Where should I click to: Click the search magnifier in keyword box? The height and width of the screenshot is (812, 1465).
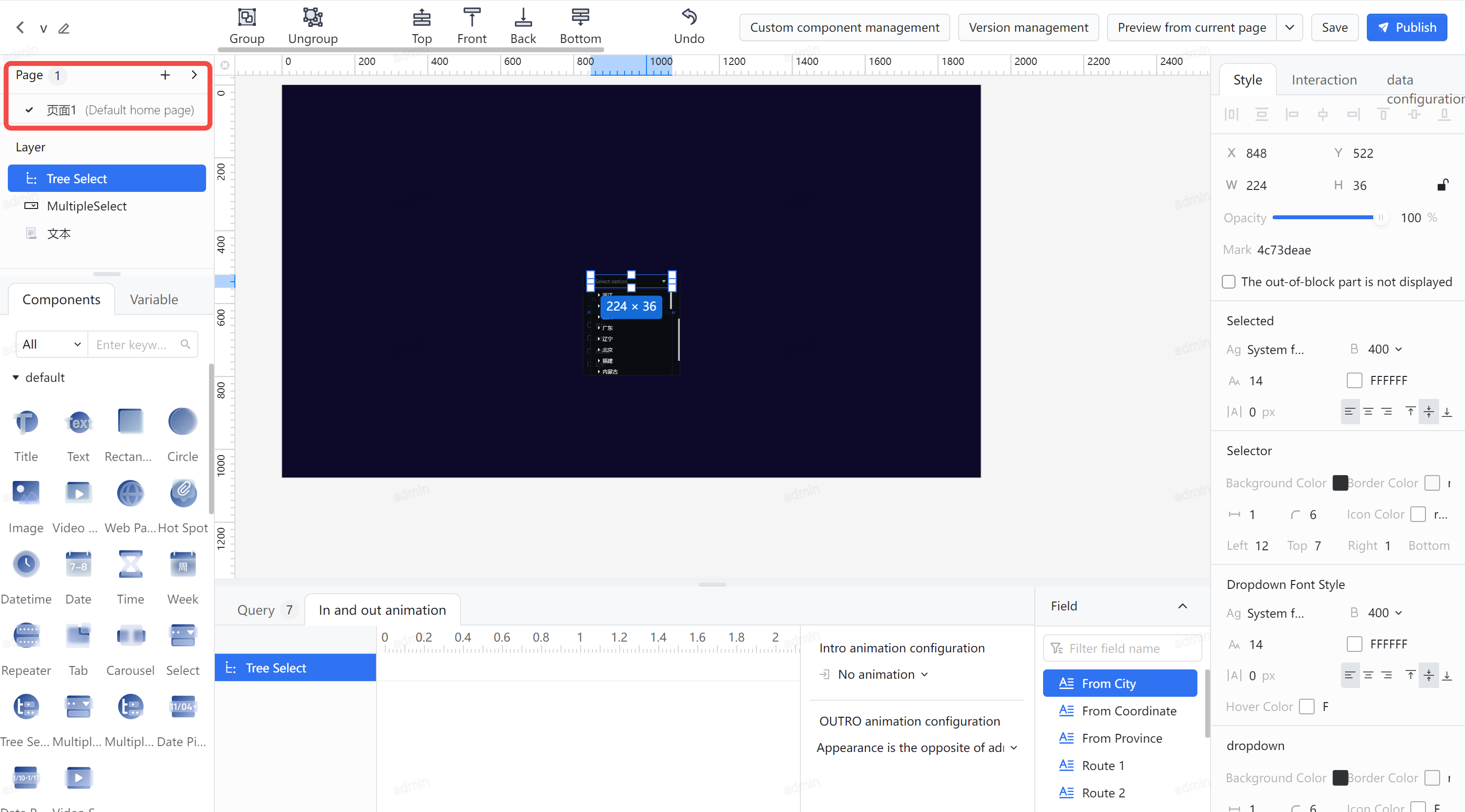pyautogui.click(x=186, y=344)
